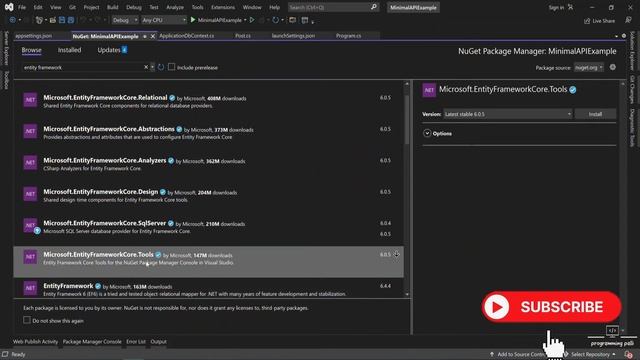Open the Extensions menu
This screenshot has width=640, height=360.
[x=223, y=7]
